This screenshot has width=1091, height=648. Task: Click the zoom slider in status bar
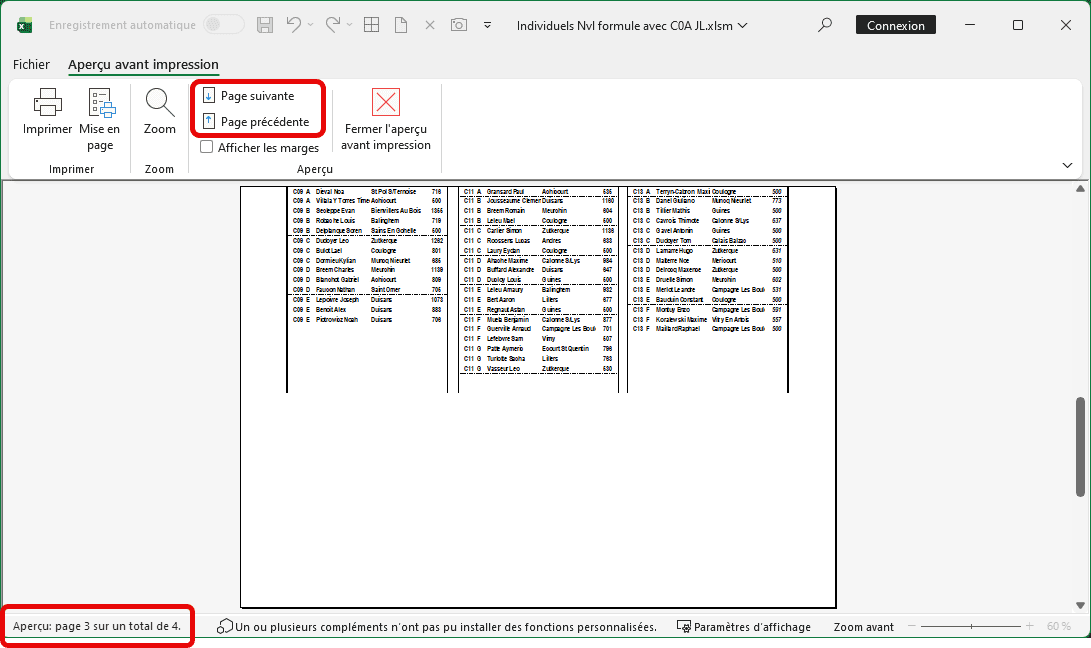[968, 627]
